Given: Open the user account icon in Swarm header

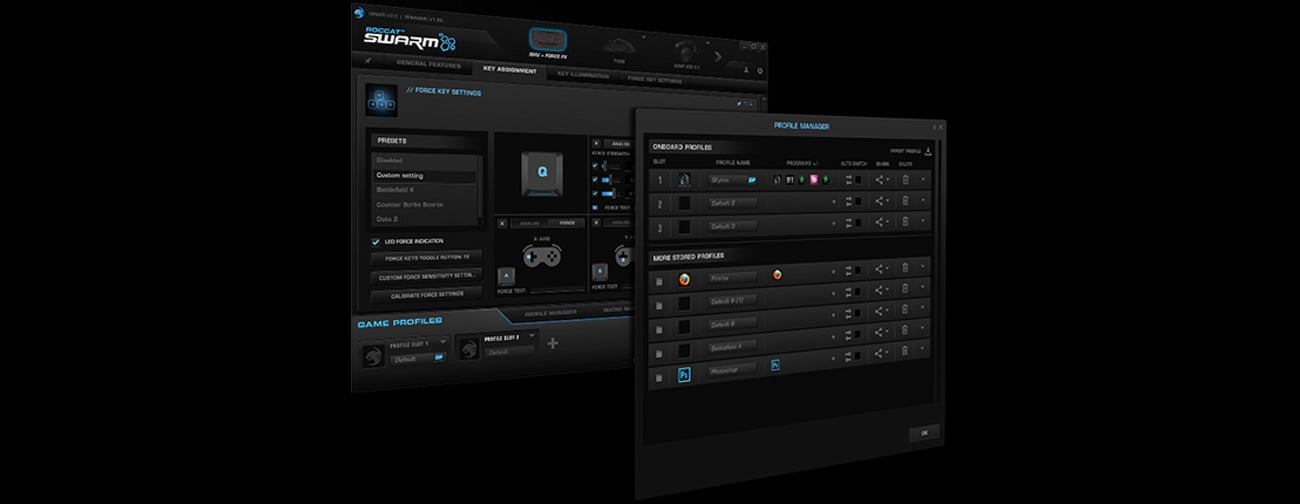Looking at the screenshot, I should (746, 69).
